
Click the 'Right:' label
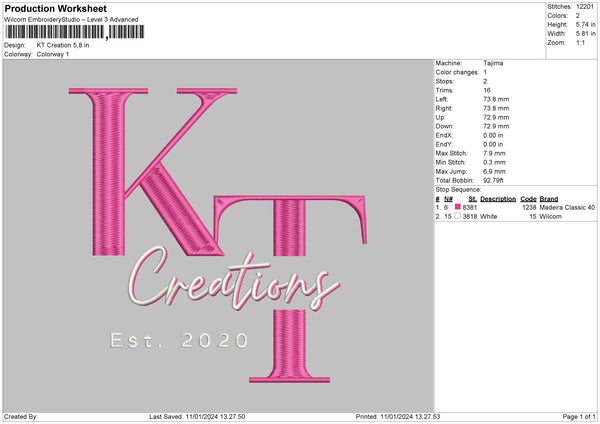[444, 108]
